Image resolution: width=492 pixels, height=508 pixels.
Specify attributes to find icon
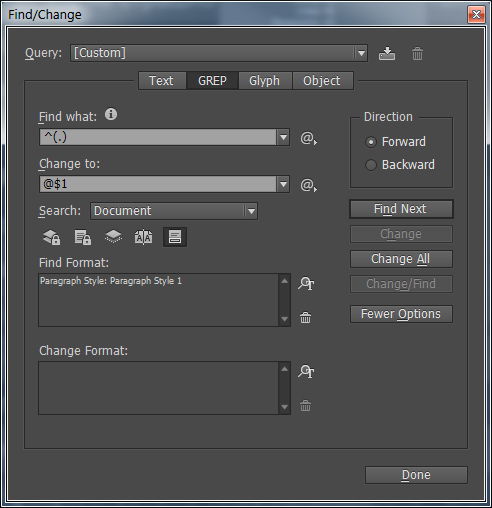coord(306,283)
